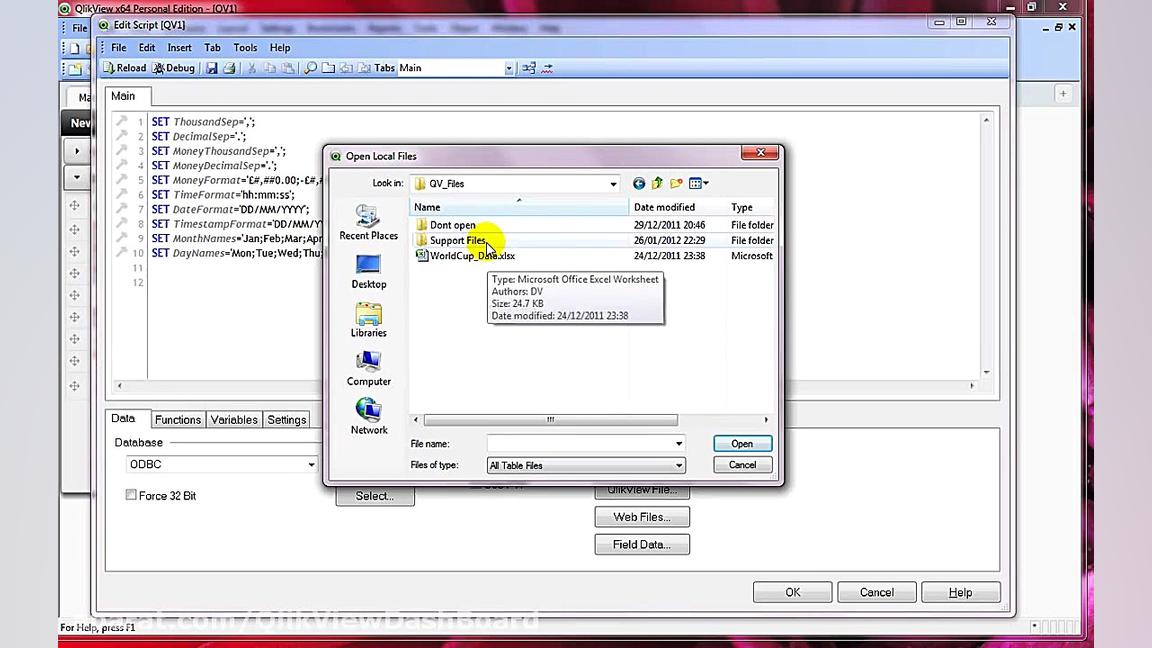Click Cancel in the Edit Script dialog

pos(876,592)
